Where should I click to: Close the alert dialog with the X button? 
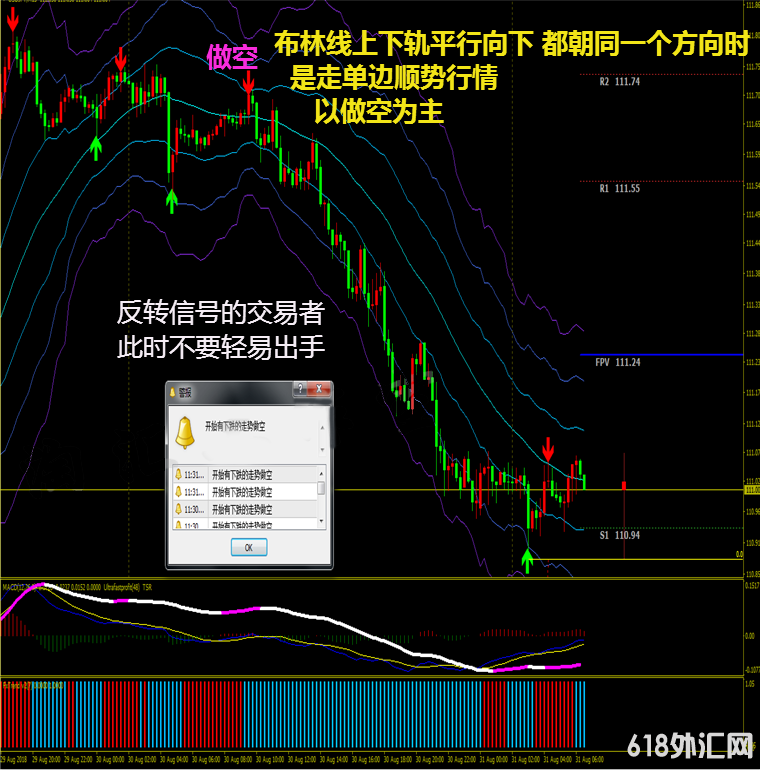pyautogui.click(x=320, y=390)
